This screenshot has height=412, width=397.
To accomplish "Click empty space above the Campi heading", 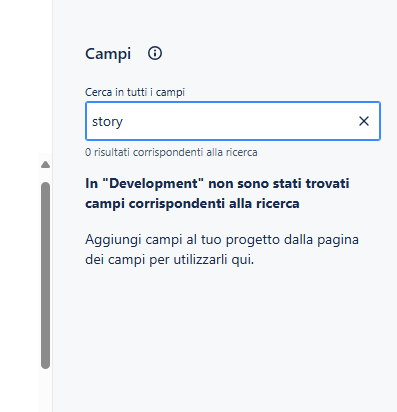I will point(223,20).
